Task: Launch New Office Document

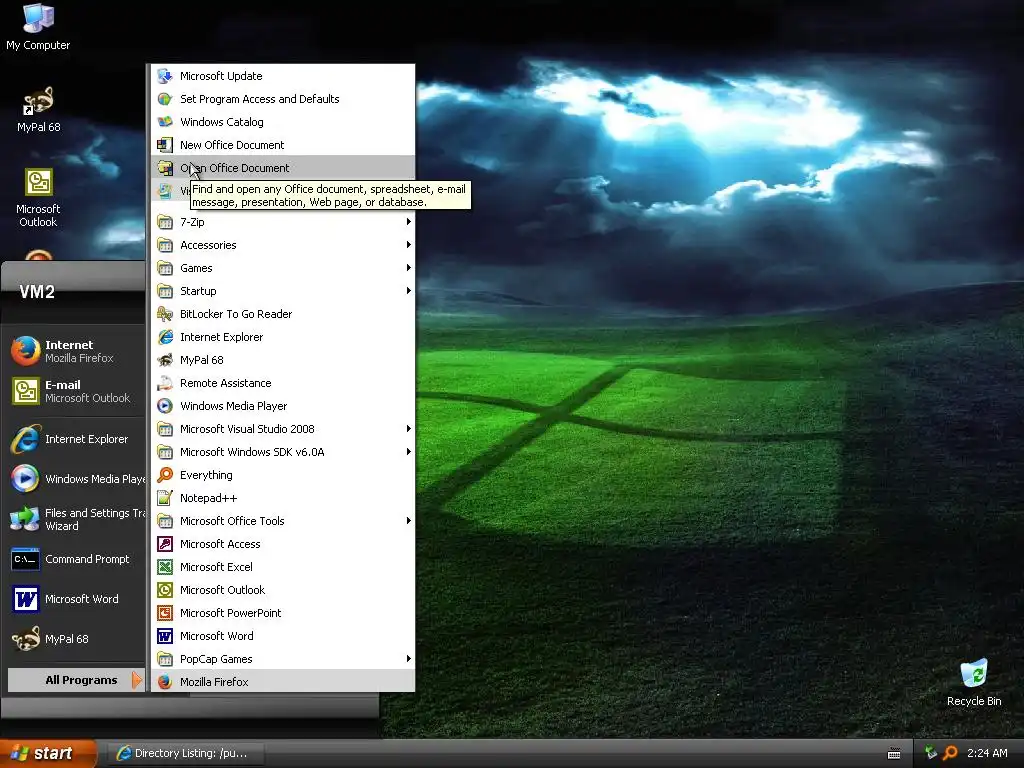Action: (283, 145)
